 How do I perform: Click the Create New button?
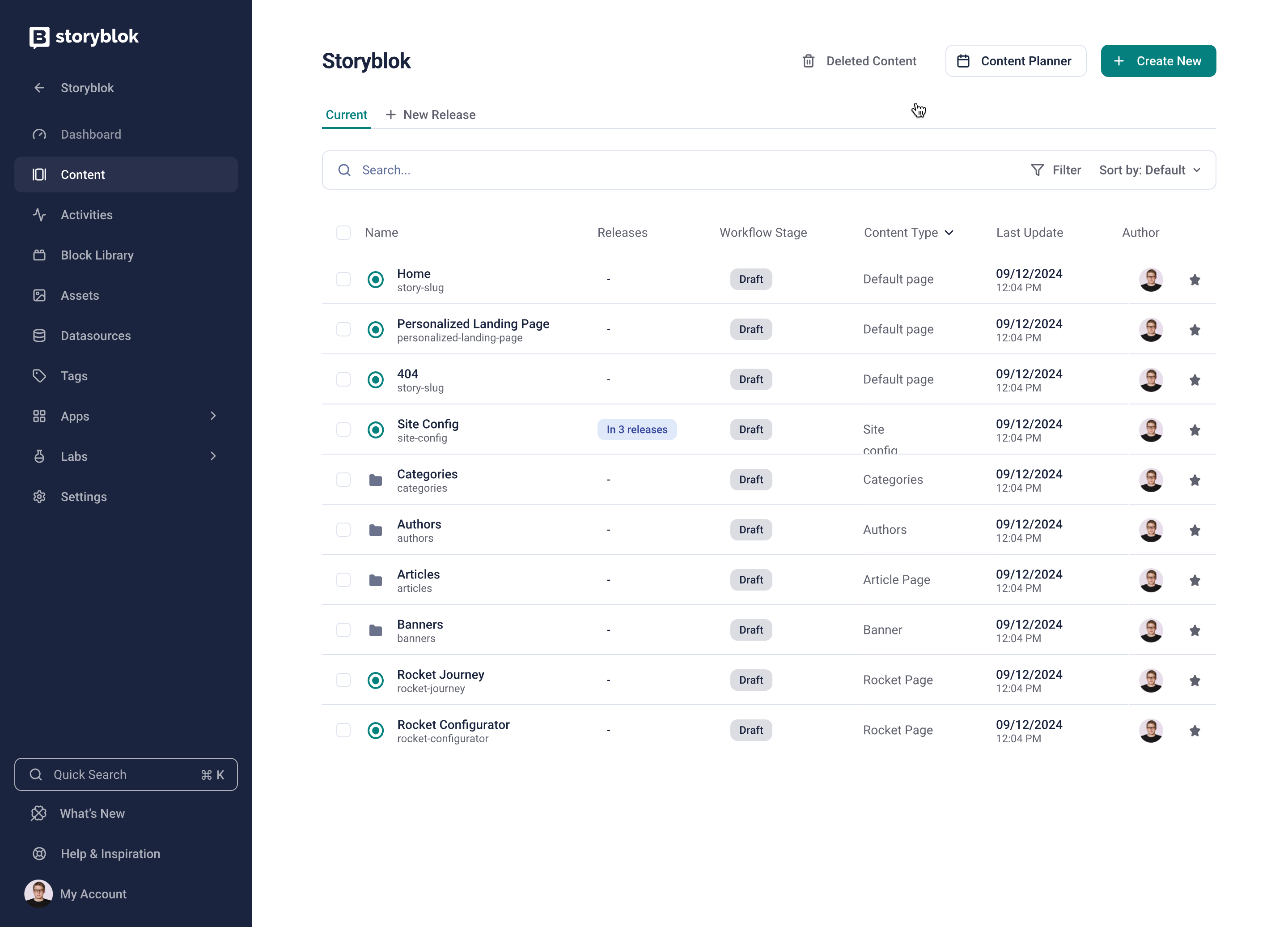point(1157,61)
